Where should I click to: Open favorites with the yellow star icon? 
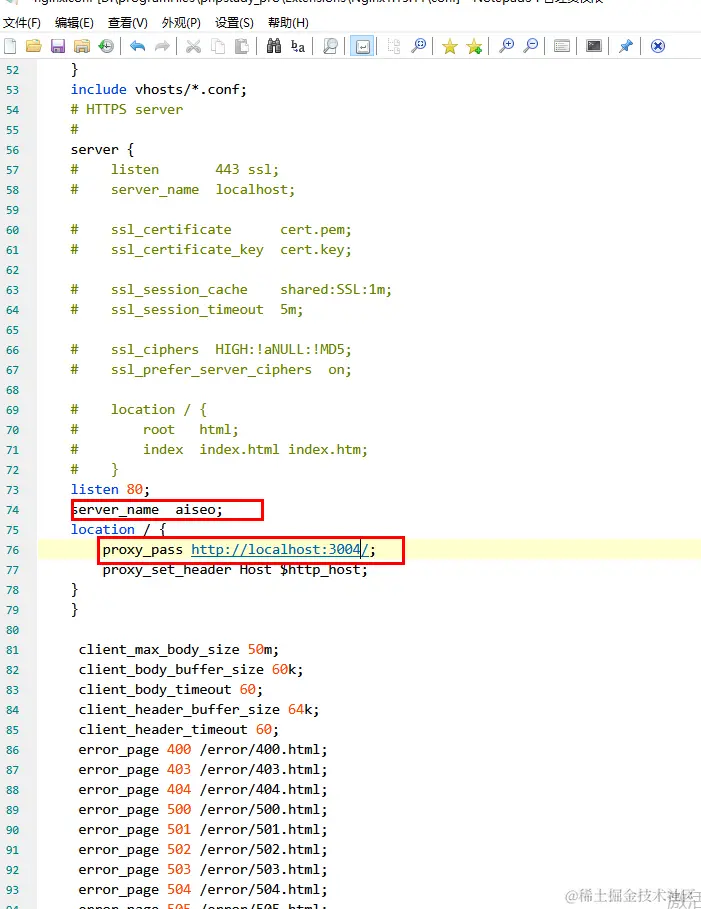click(449, 46)
